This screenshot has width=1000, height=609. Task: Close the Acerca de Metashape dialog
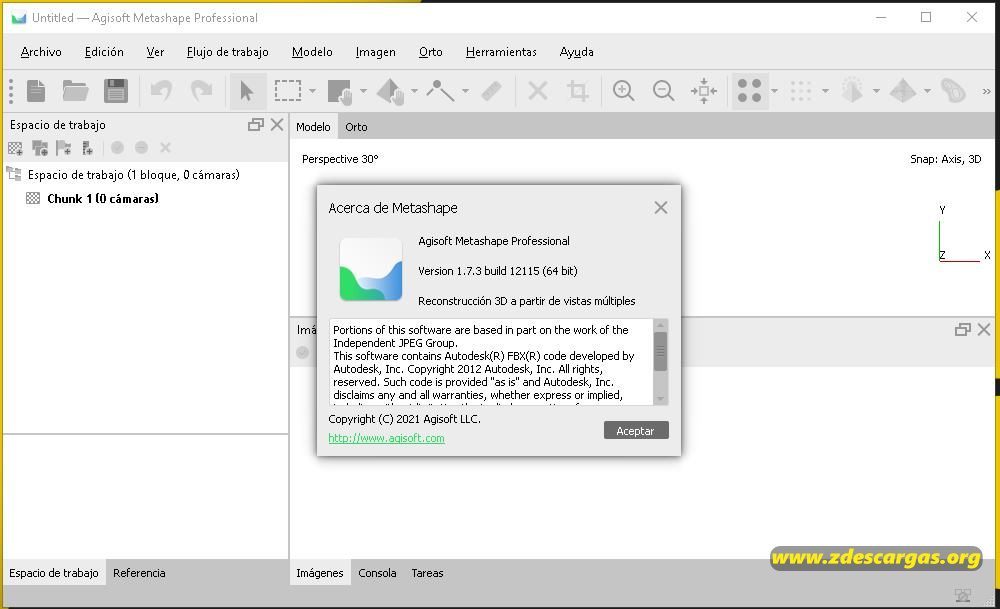[661, 208]
